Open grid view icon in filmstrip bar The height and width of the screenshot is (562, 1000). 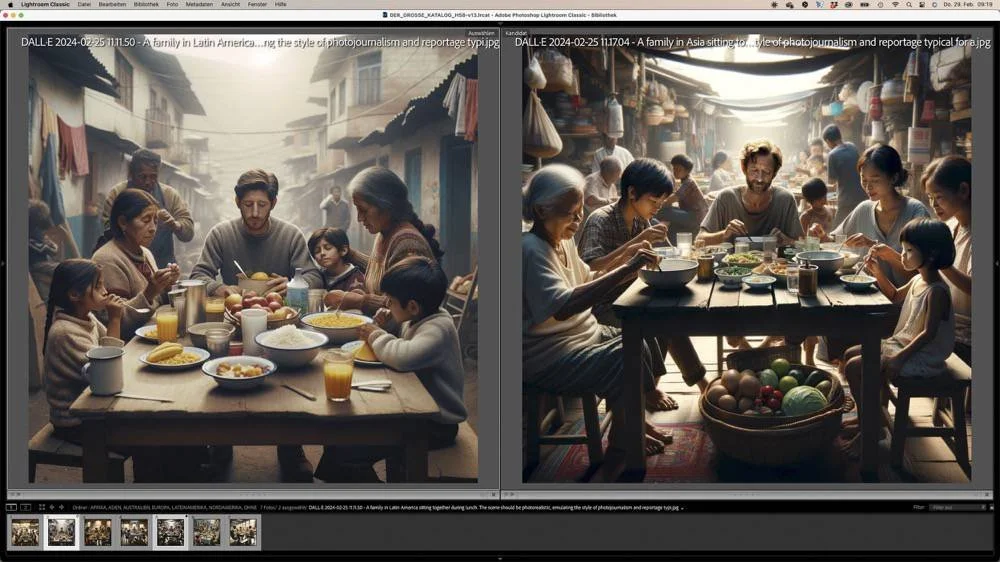tap(41, 507)
